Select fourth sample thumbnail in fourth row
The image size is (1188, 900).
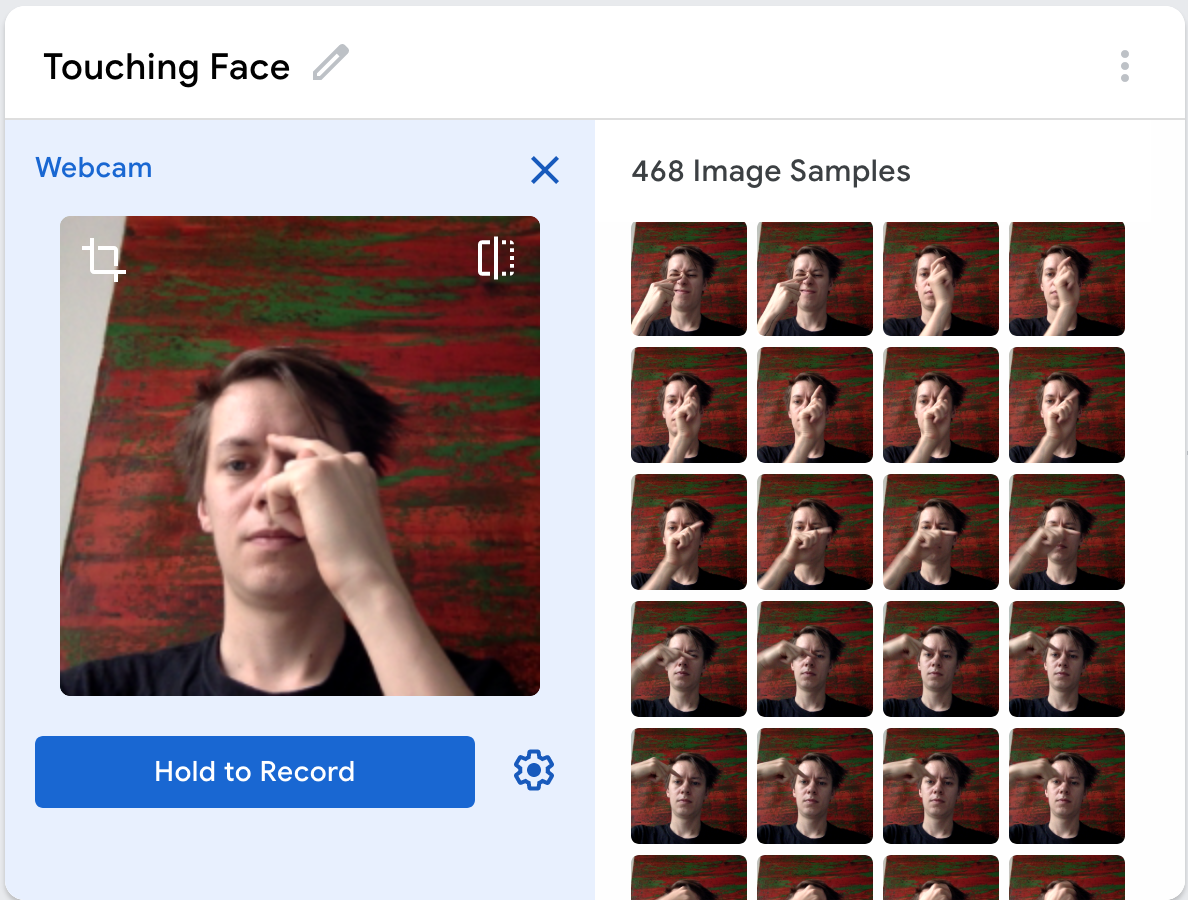1067,659
